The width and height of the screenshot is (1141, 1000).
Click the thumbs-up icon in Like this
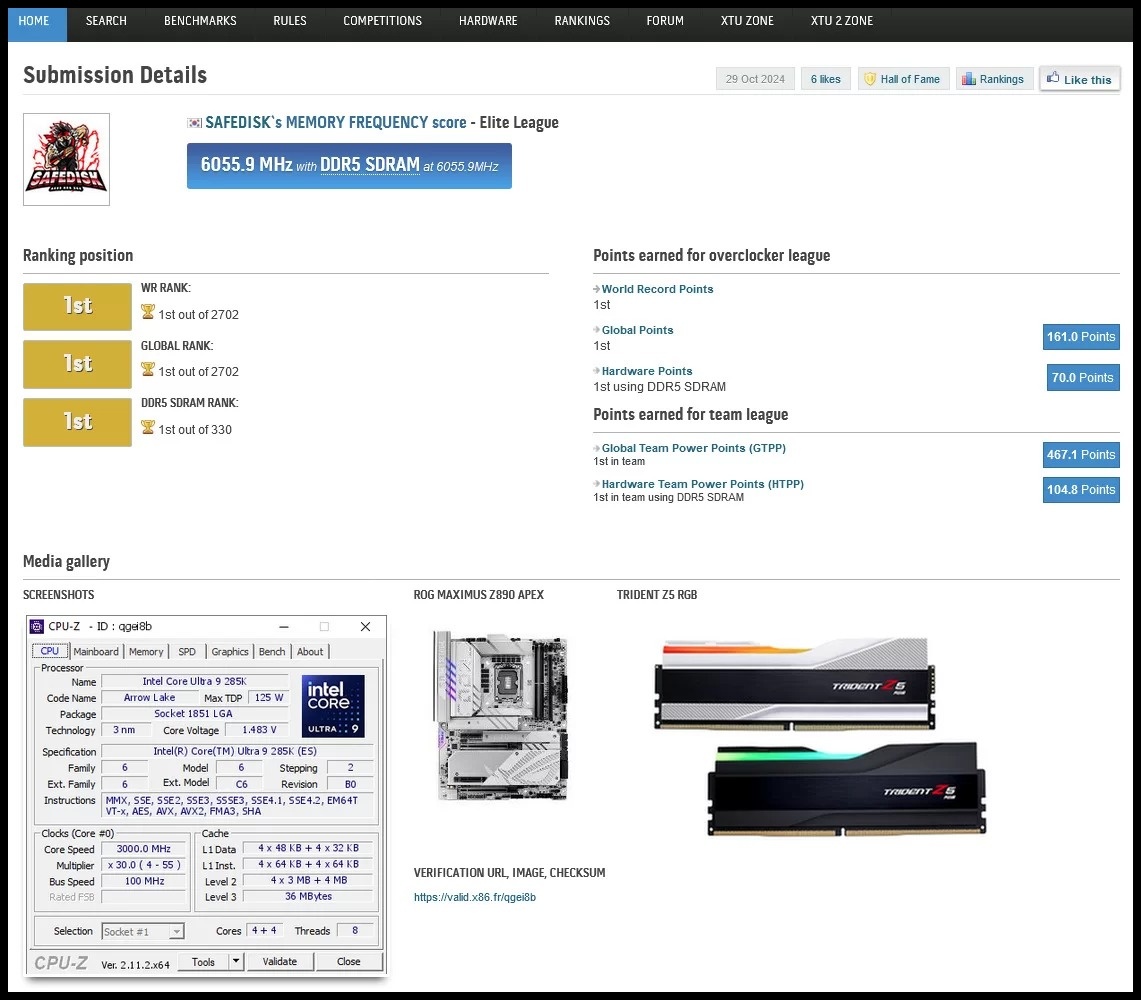pos(1053,77)
